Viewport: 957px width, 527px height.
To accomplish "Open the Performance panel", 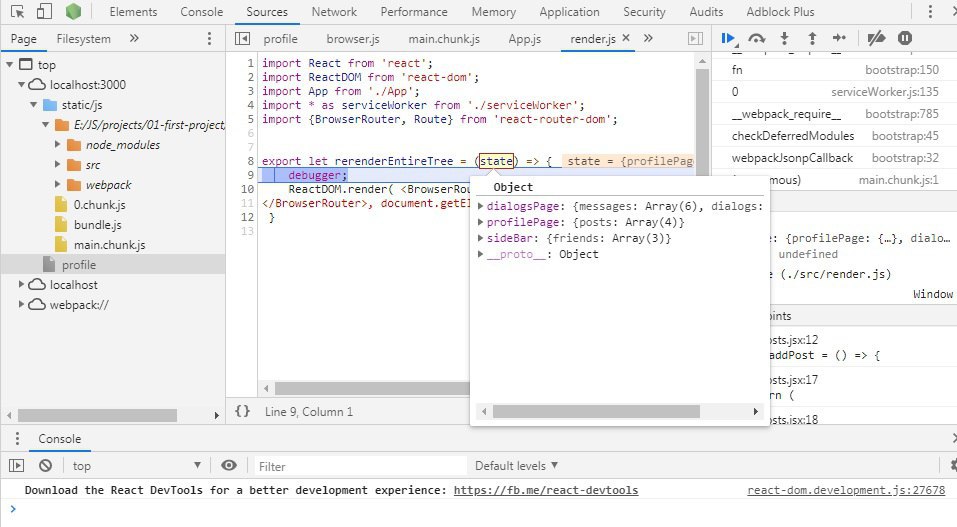I will click(x=414, y=12).
